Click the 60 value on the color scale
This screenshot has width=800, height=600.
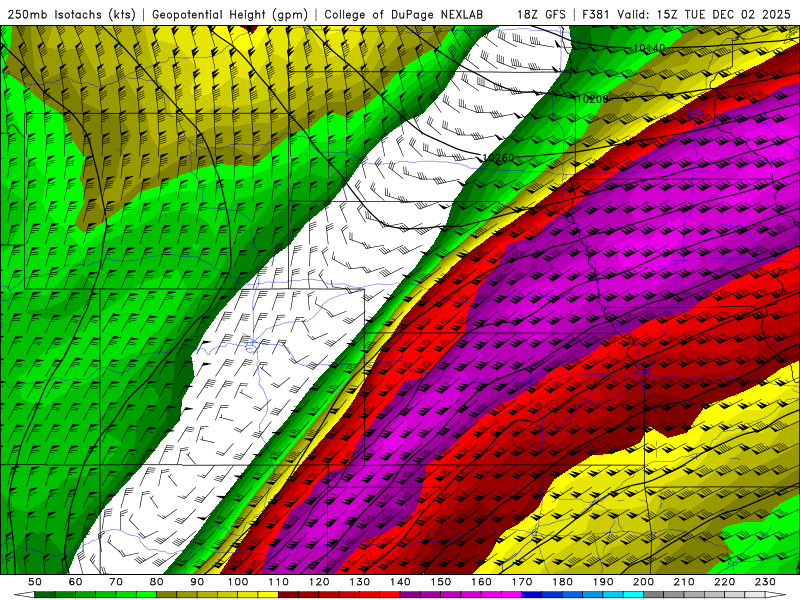(76, 582)
